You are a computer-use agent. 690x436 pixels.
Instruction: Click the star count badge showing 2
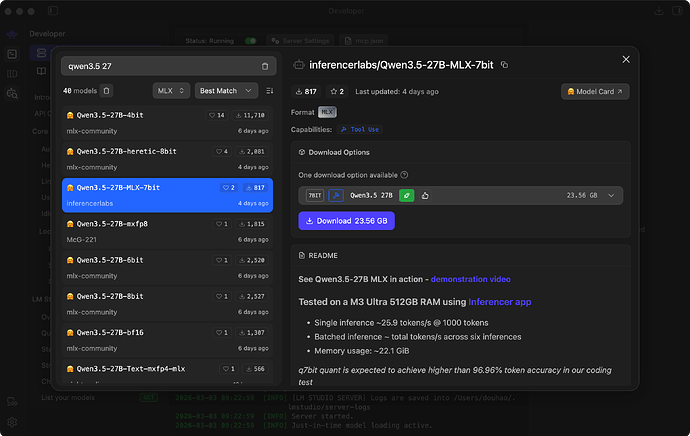tap(338, 92)
